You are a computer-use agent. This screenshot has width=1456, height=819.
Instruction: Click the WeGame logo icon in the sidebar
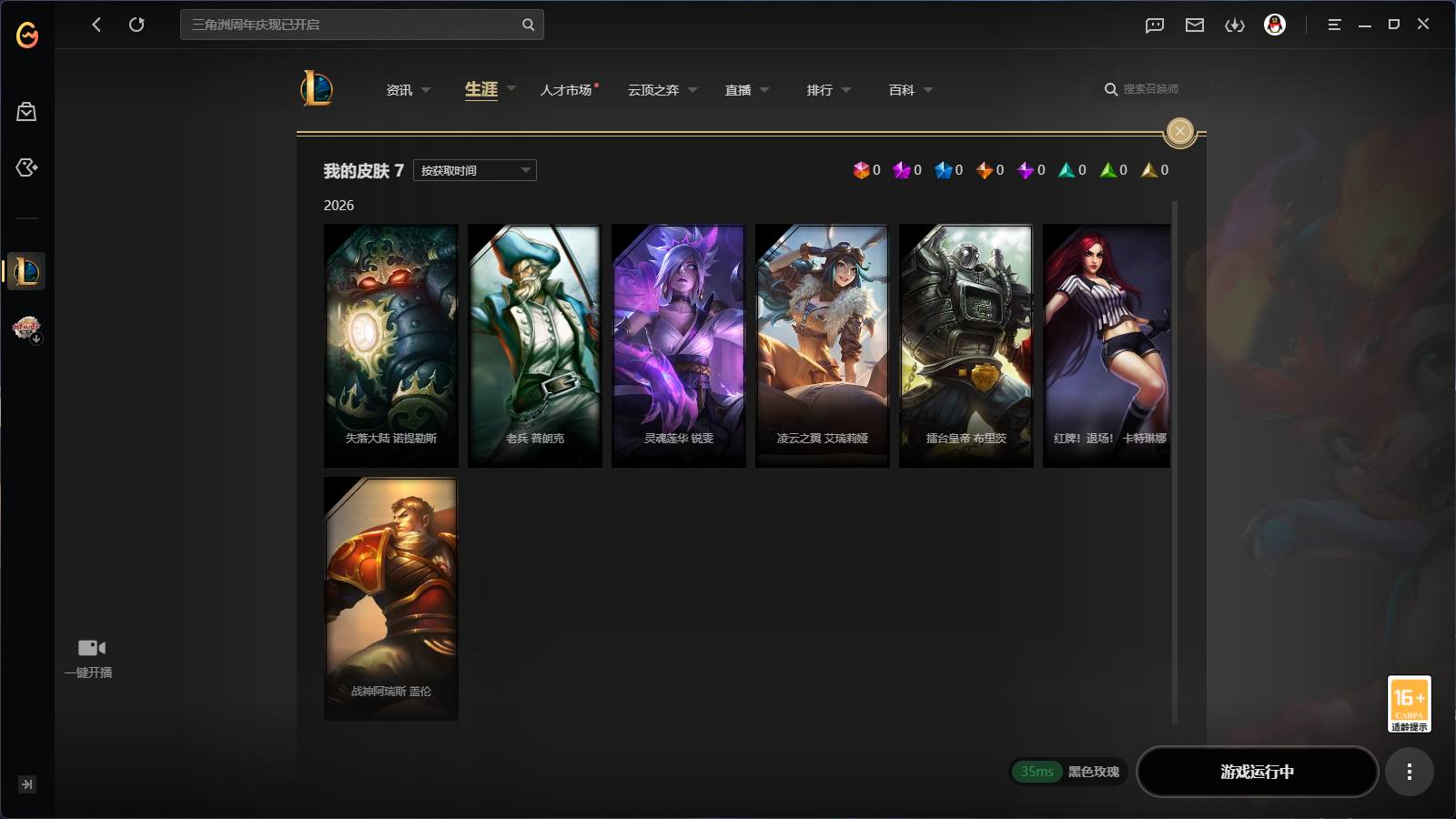click(x=27, y=35)
